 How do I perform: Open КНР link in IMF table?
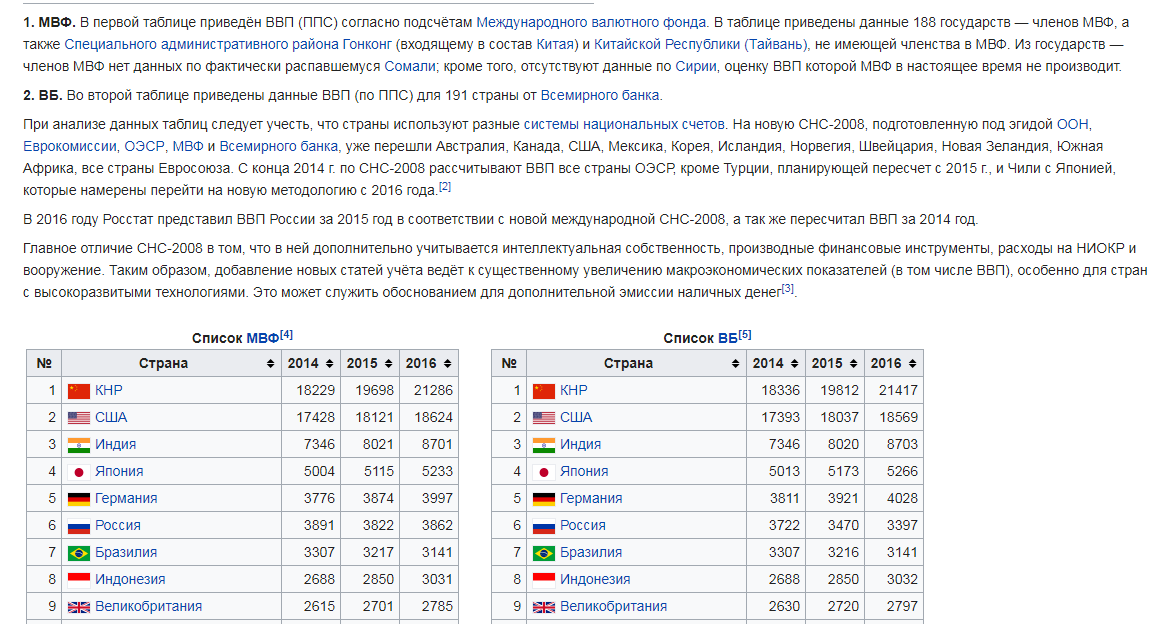pyautogui.click(x=108, y=390)
